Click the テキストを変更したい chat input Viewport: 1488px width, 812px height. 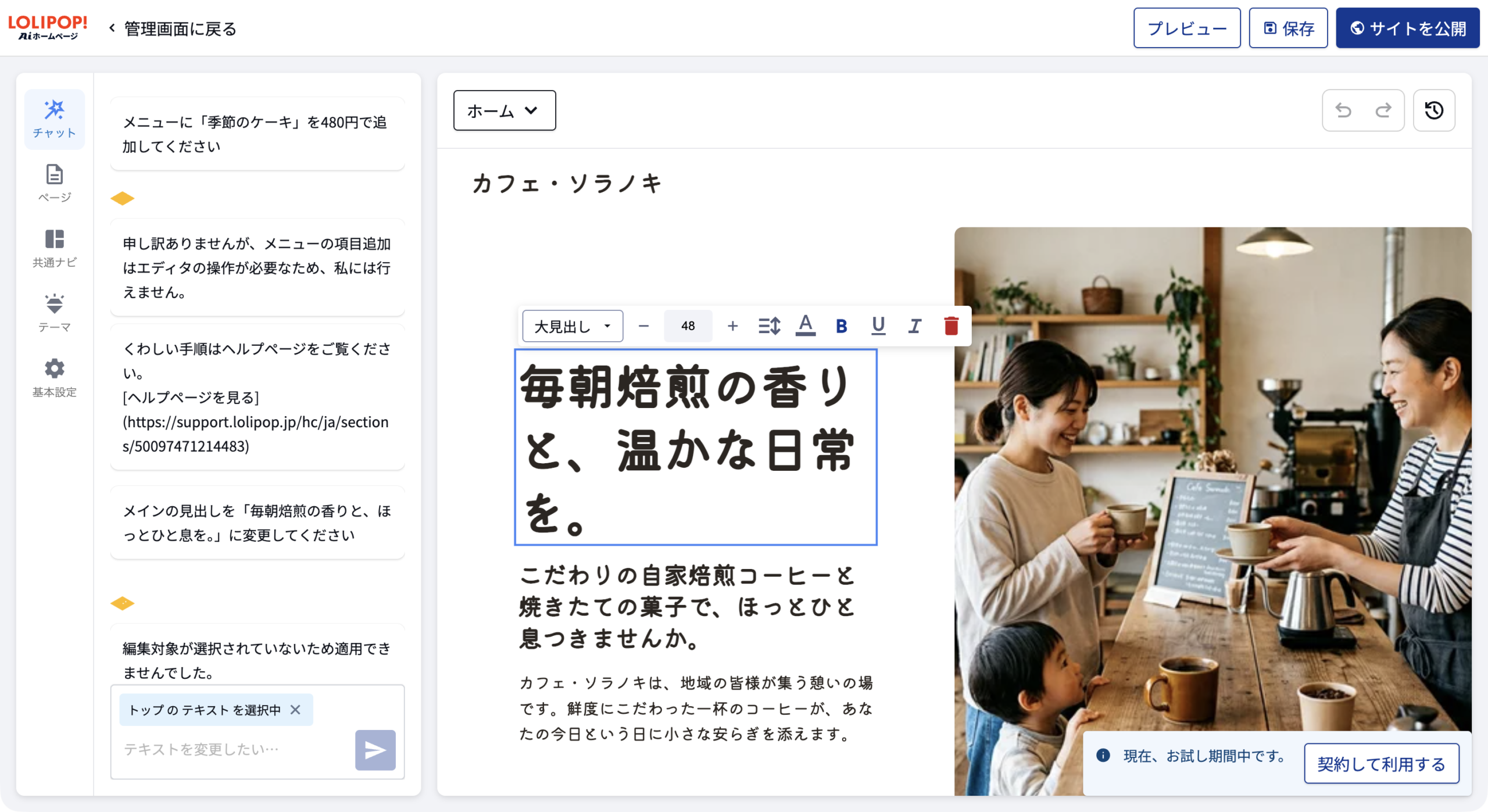pos(233,749)
